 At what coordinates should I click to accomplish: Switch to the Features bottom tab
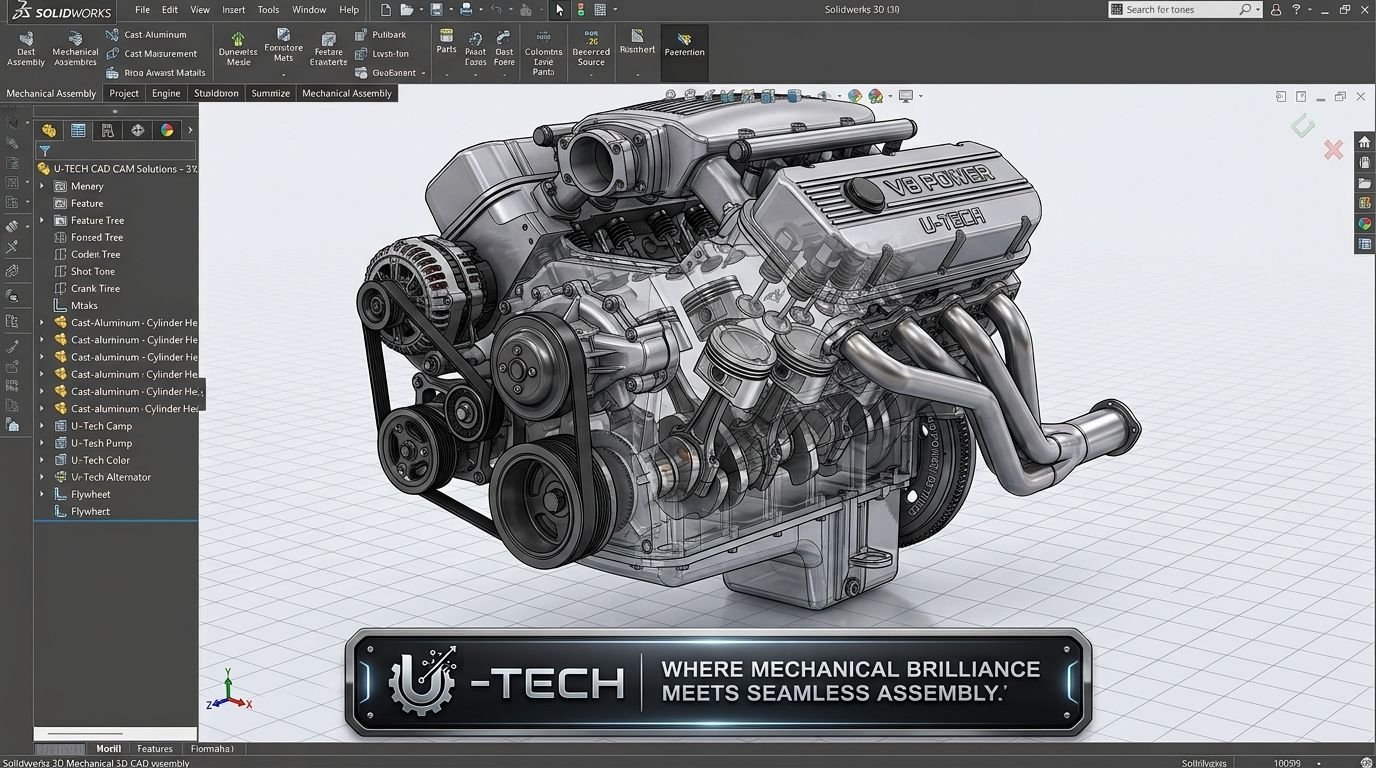click(155, 748)
